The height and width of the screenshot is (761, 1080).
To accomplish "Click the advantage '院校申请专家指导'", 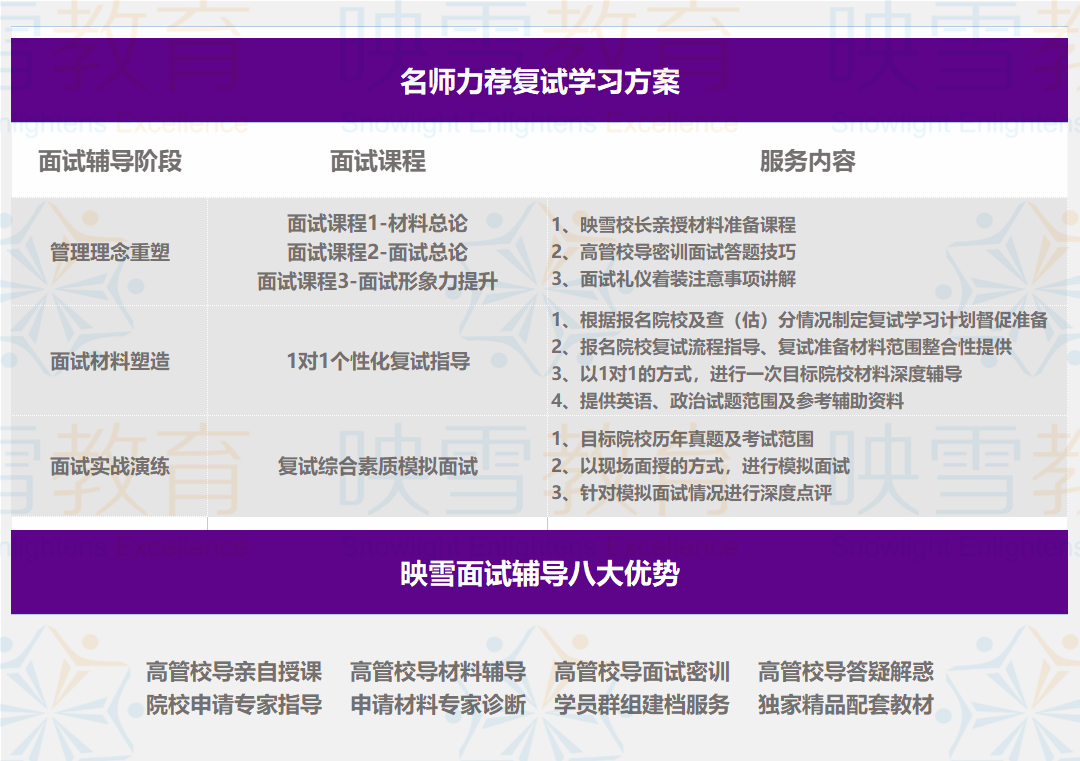I will 234,705.
